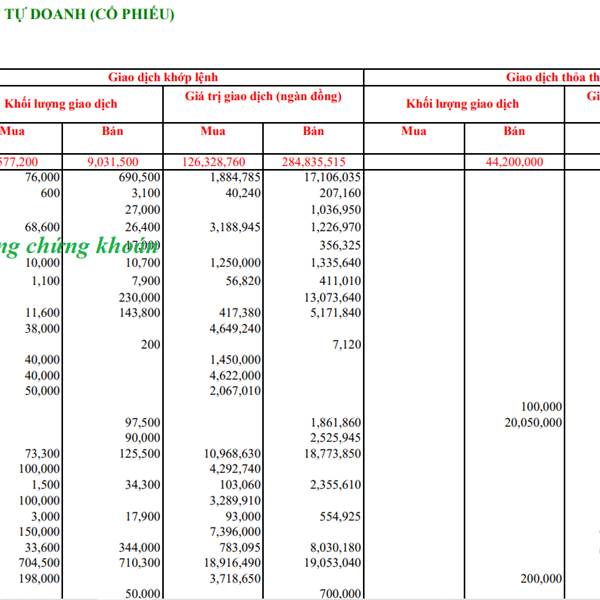
Task: Select the cell 230,000
Action: click(x=139, y=297)
